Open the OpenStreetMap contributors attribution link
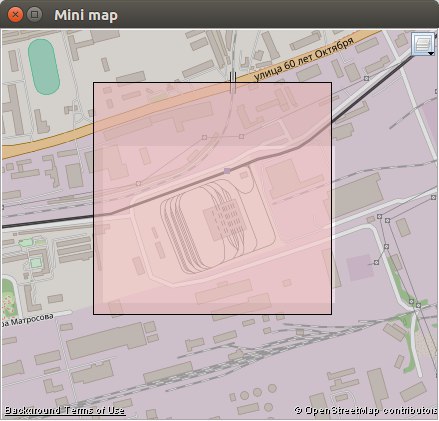Viewport: 439px width, 421px height. tap(366, 410)
